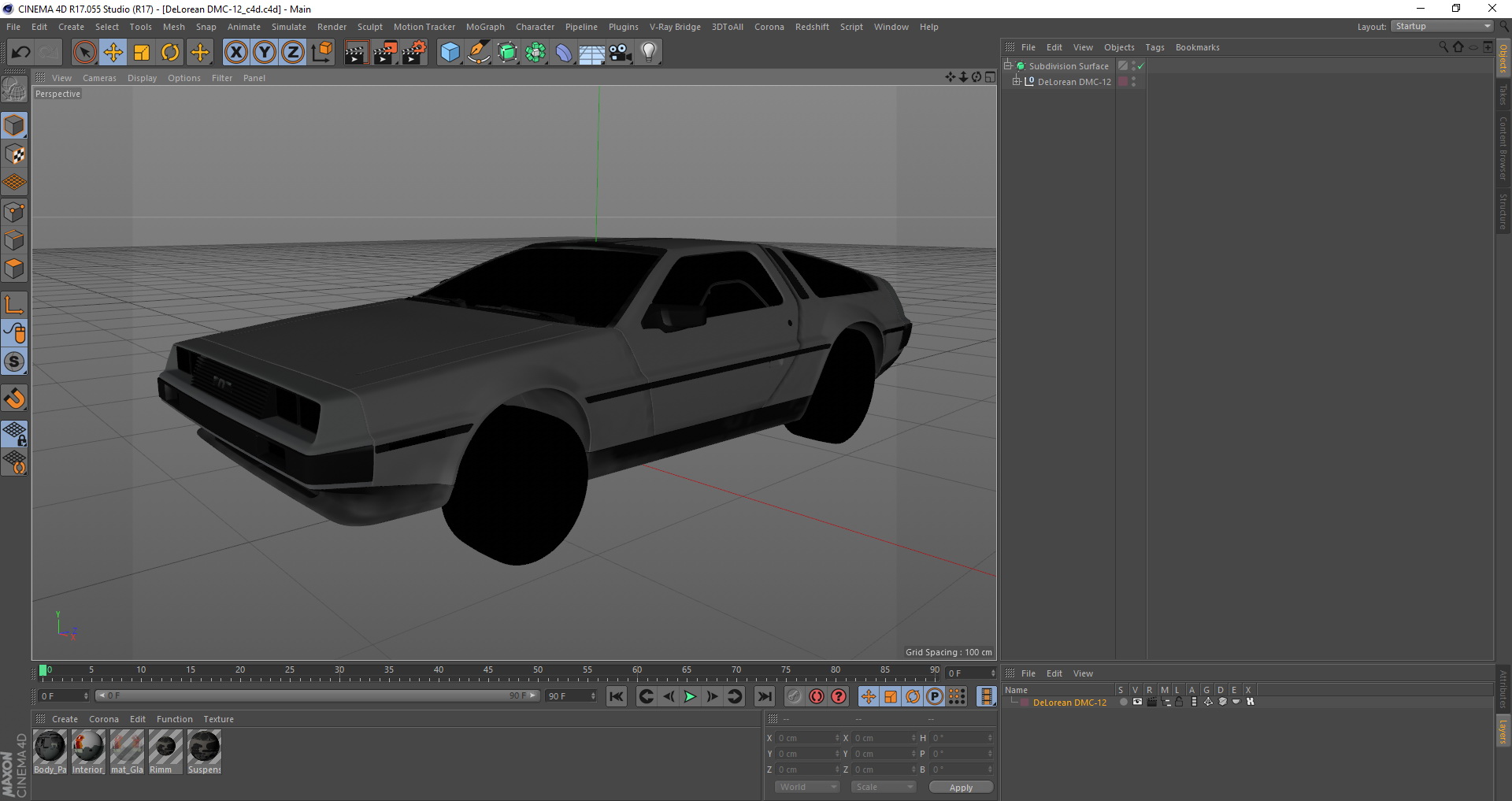
Task: Open the Object Manager Tags menu
Action: (x=1154, y=47)
